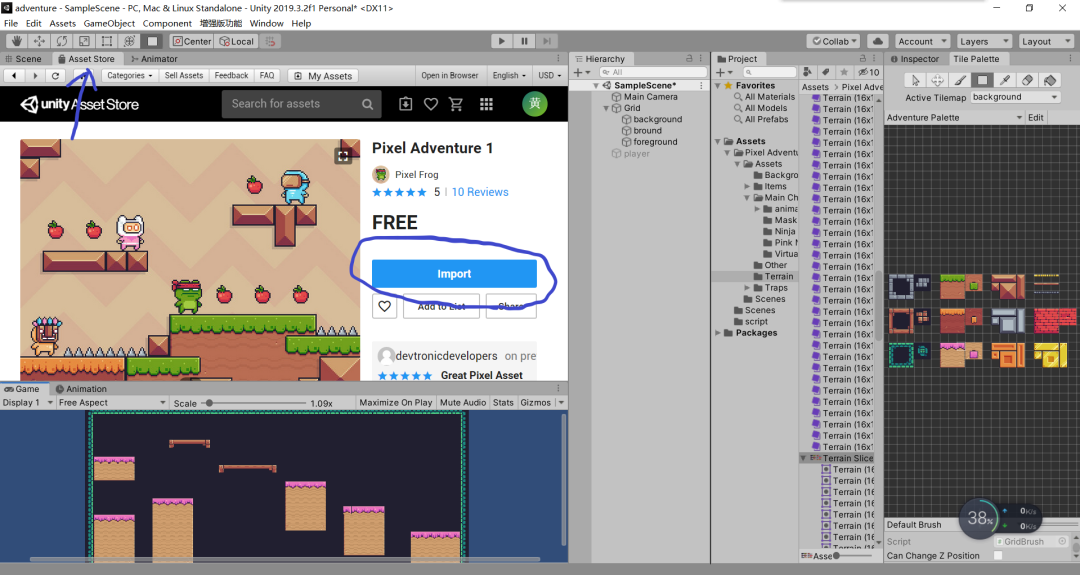Toggle Gizmos in Game view
Image resolution: width=1080 pixels, height=575 pixels.
pyautogui.click(x=535, y=403)
